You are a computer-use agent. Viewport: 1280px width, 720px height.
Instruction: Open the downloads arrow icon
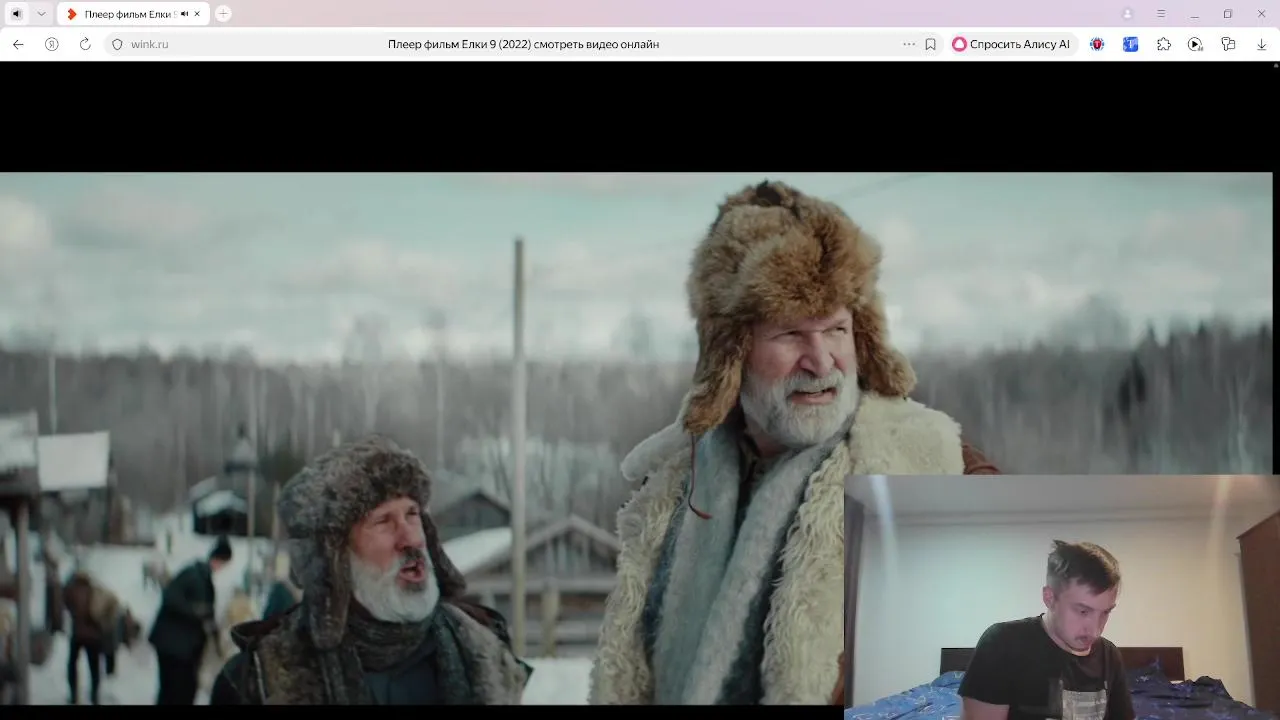1261,44
